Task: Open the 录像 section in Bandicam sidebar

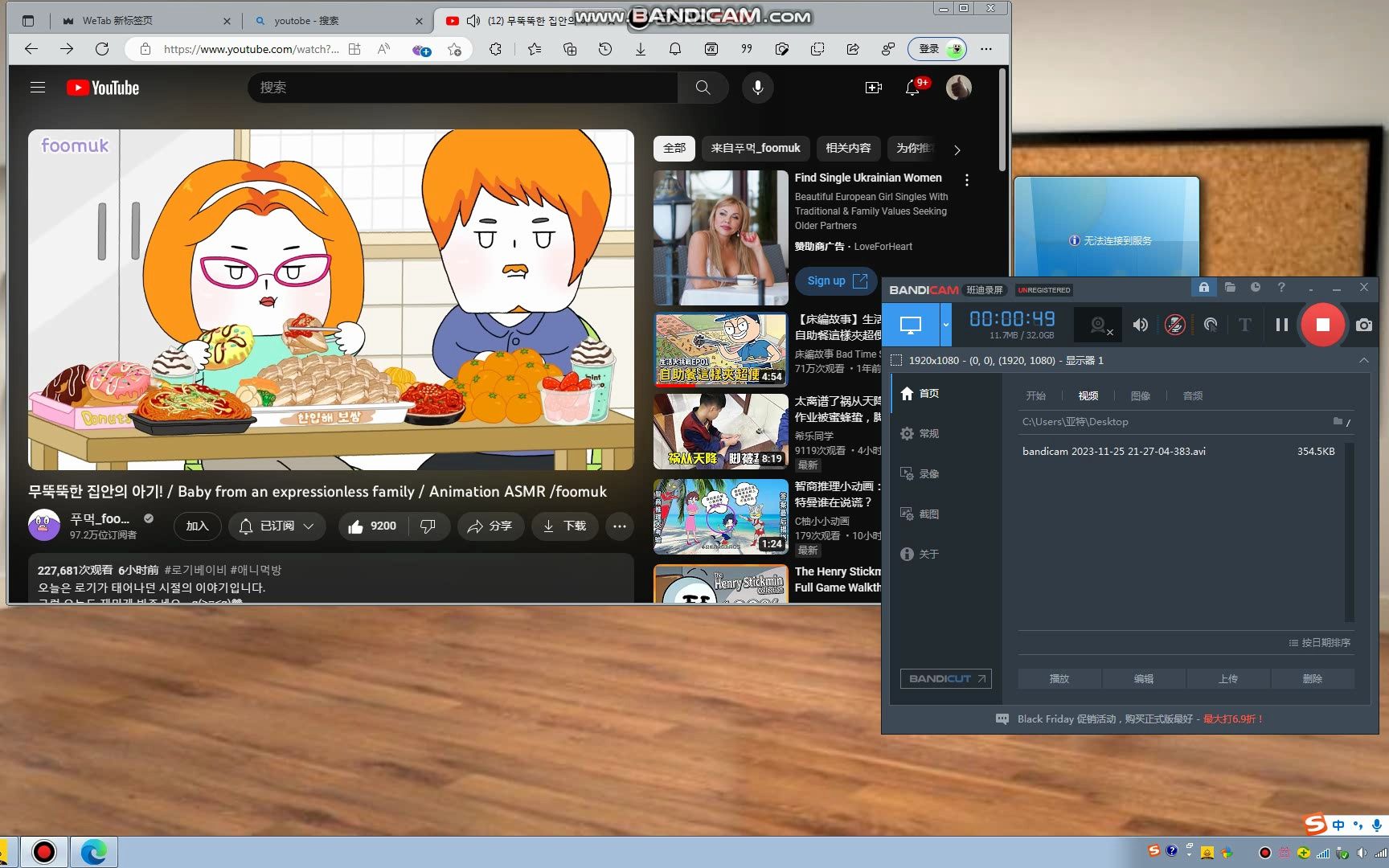Action: pyautogui.click(x=920, y=473)
